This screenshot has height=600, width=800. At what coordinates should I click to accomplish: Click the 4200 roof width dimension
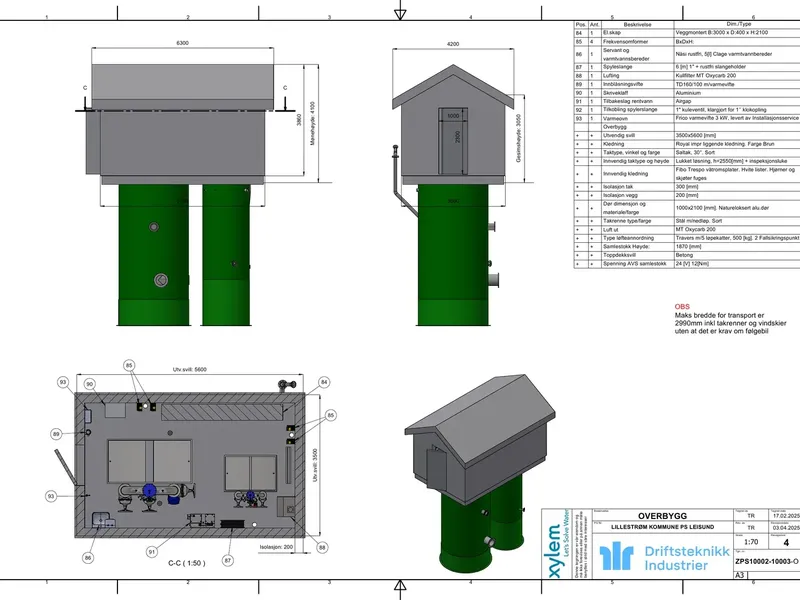(453, 44)
